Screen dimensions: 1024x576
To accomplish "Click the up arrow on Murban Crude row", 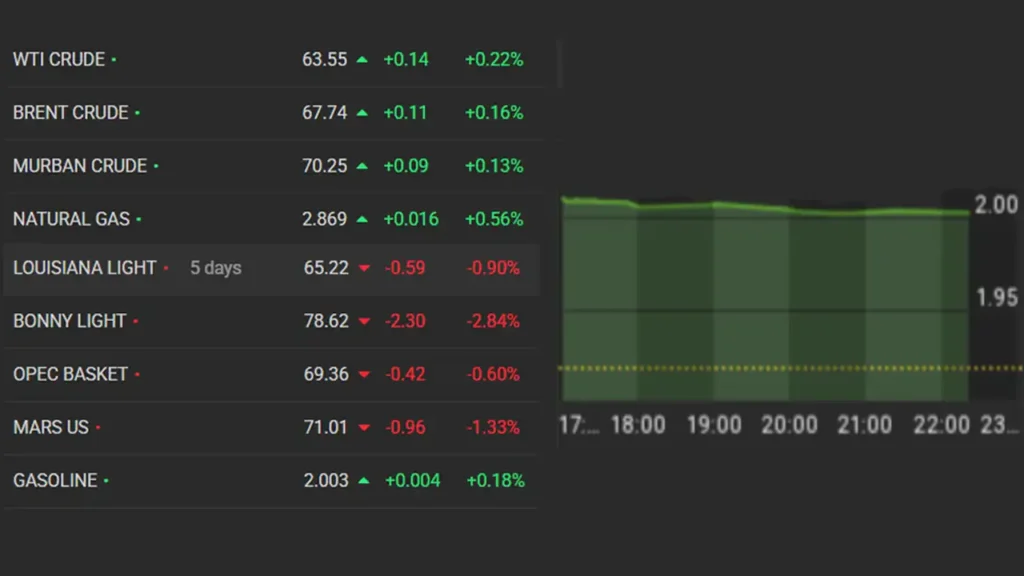I will point(362,166).
